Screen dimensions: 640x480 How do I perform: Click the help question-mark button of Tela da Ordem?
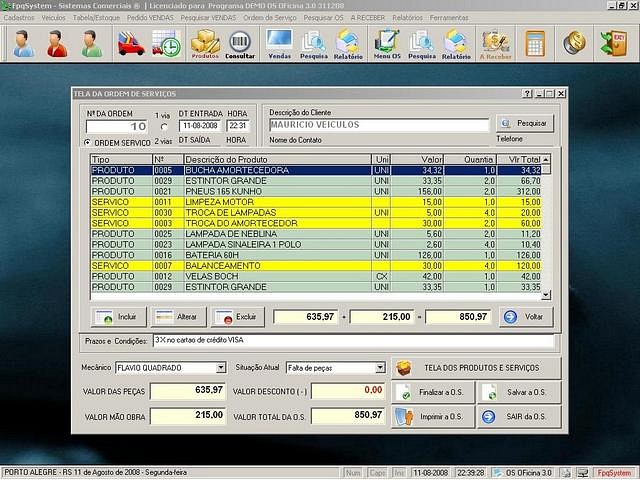click(527, 94)
